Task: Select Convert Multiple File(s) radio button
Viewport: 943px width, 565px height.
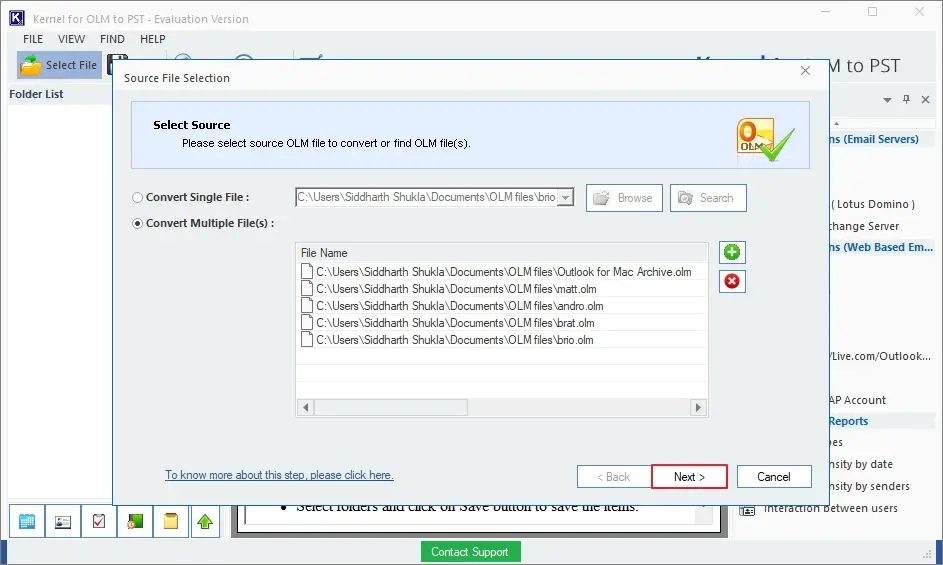Action: (138, 223)
